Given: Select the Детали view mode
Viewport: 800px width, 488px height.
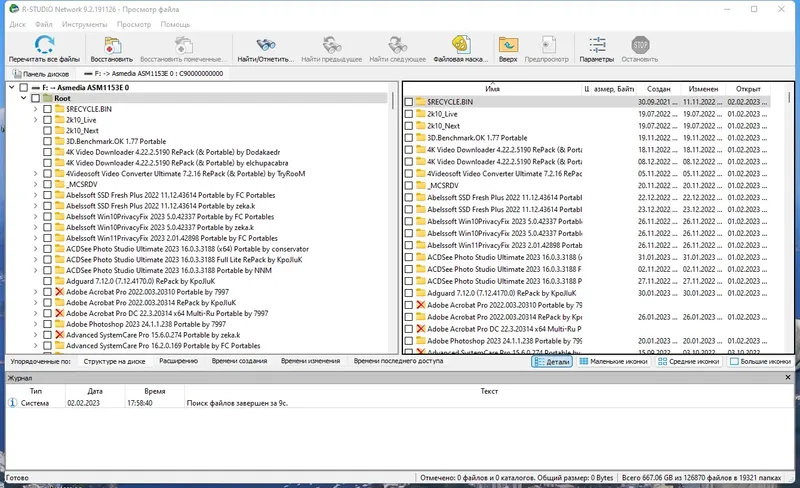Looking at the screenshot, I should pos(552,361).
